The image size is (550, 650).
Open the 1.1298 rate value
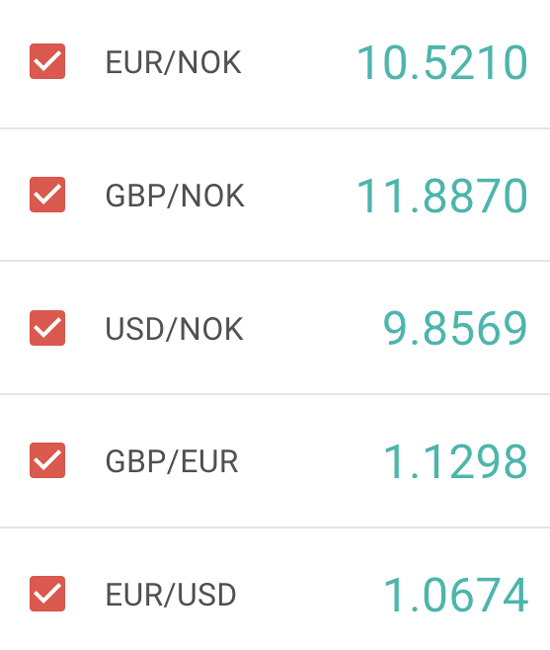455,461
